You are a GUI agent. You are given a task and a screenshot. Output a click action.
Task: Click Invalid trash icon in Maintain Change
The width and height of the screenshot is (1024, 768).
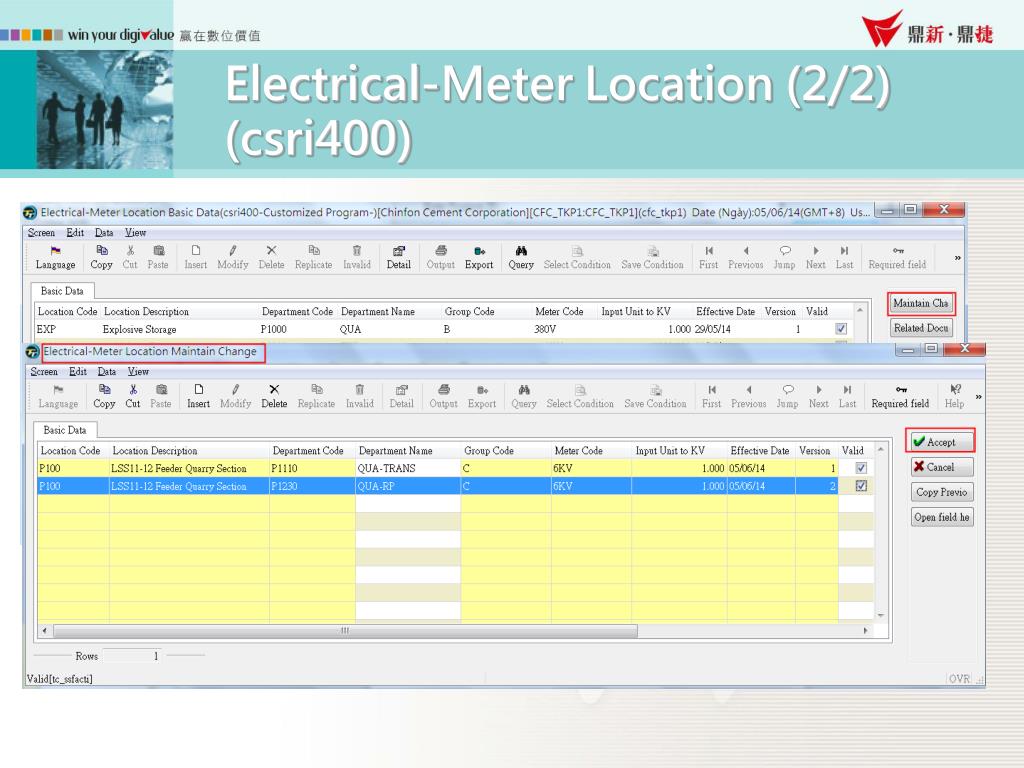pos(360,389)
